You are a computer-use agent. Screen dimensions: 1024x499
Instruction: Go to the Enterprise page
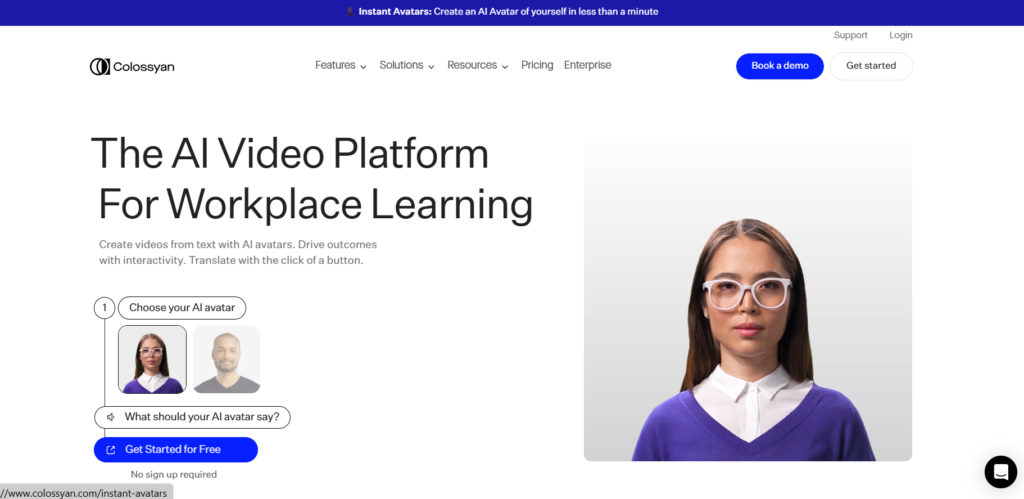(x=587, y=66)
